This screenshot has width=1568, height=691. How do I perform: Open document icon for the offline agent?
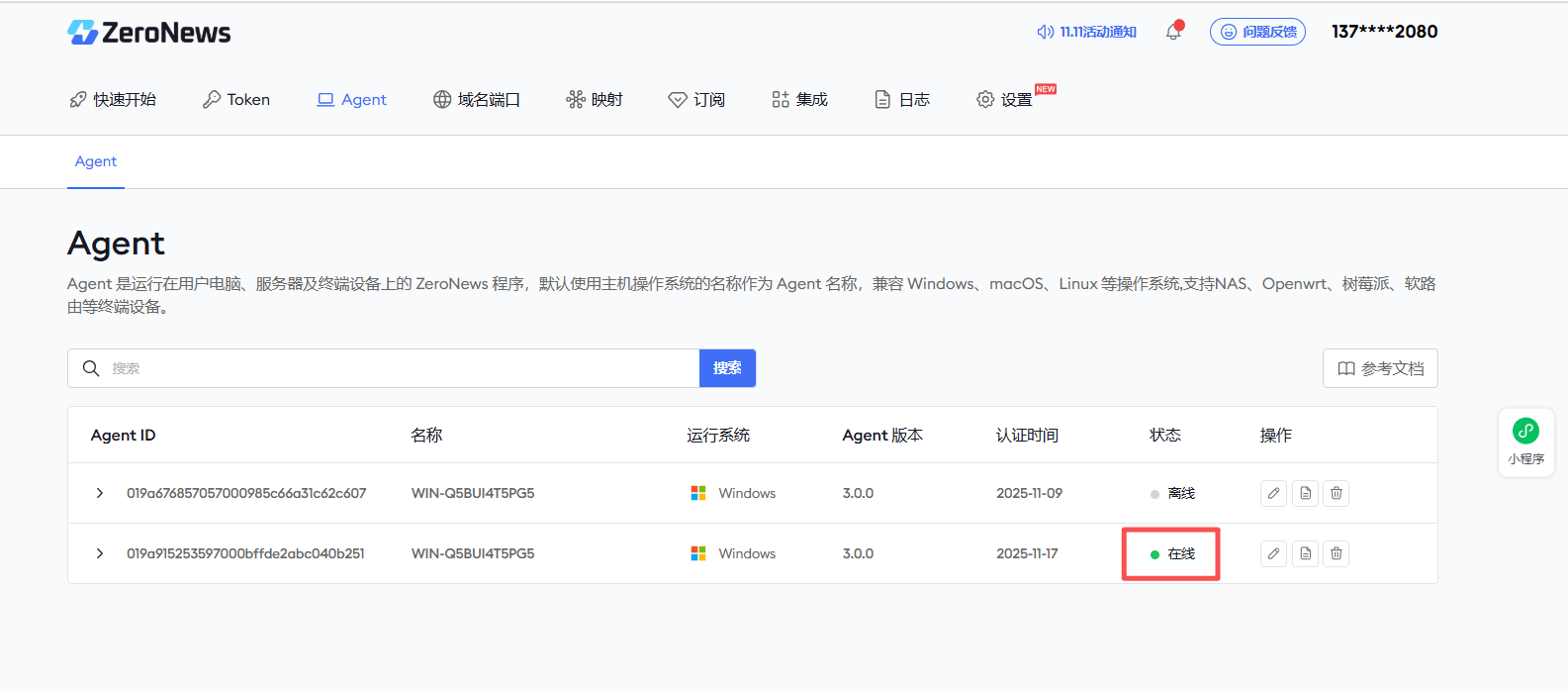pyautogui.click(x=1305, y=493)
